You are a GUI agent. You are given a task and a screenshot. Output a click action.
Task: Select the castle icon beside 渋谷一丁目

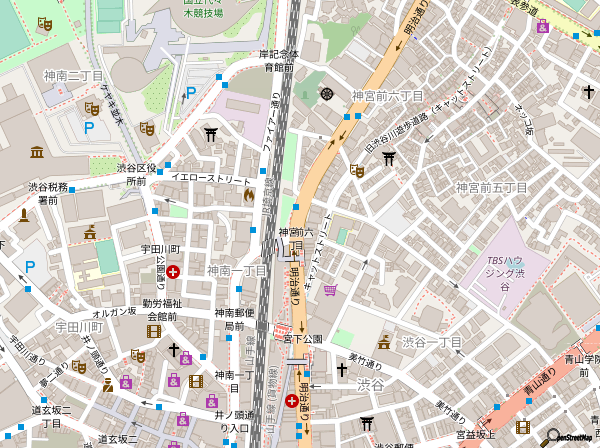click(x=385, y=342)
